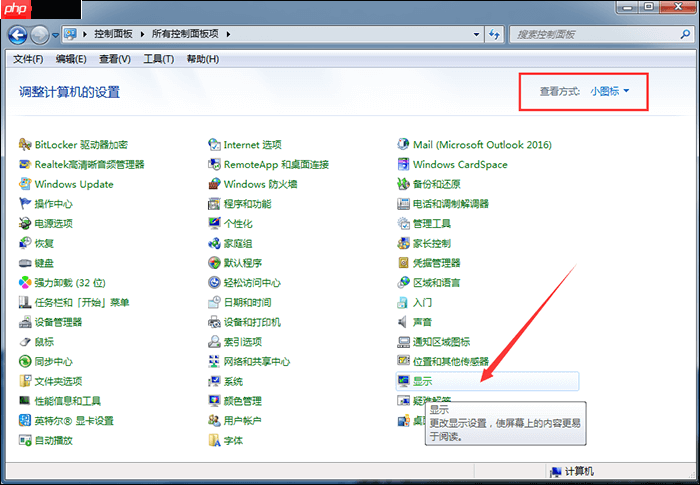Open the recent pages dropdown beside Forward
700x485 pixels.
click(x=55, y=35)
